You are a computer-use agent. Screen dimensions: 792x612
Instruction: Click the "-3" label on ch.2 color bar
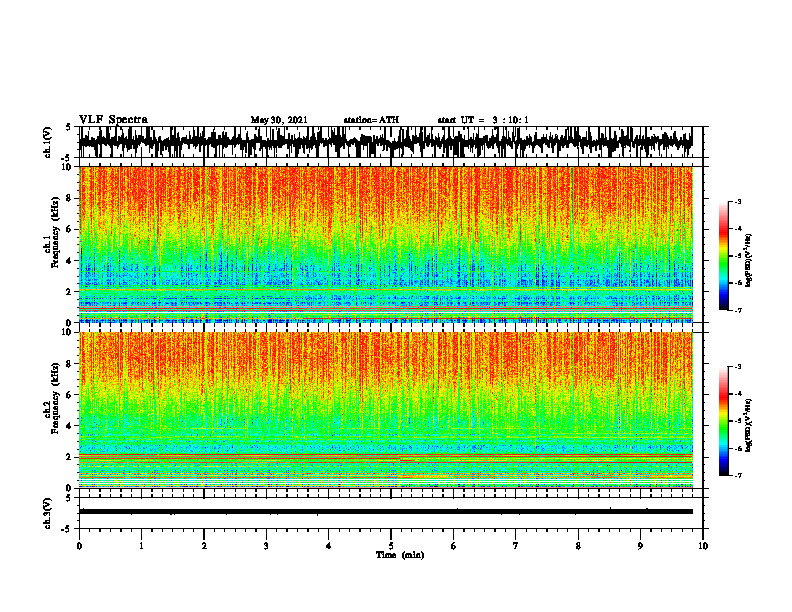pos(738,367)
